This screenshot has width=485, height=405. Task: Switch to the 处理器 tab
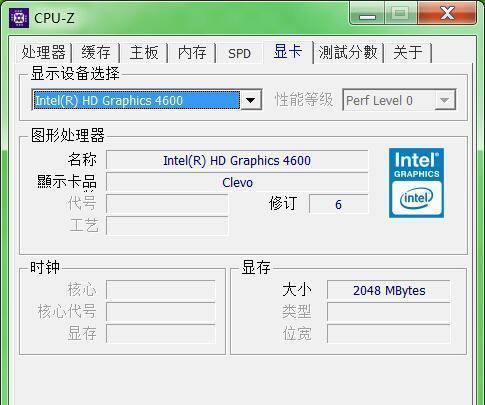[43, 53]
